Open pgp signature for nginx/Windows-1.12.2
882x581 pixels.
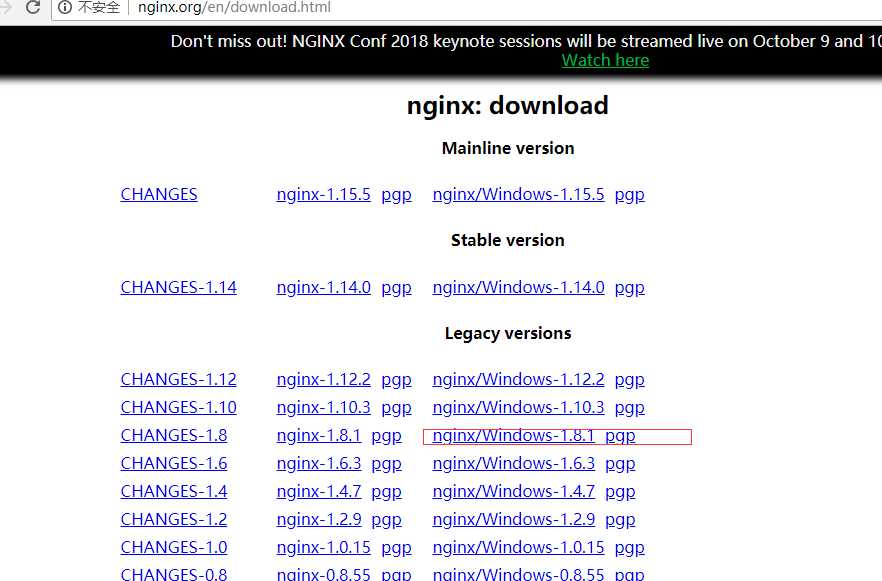629,380
